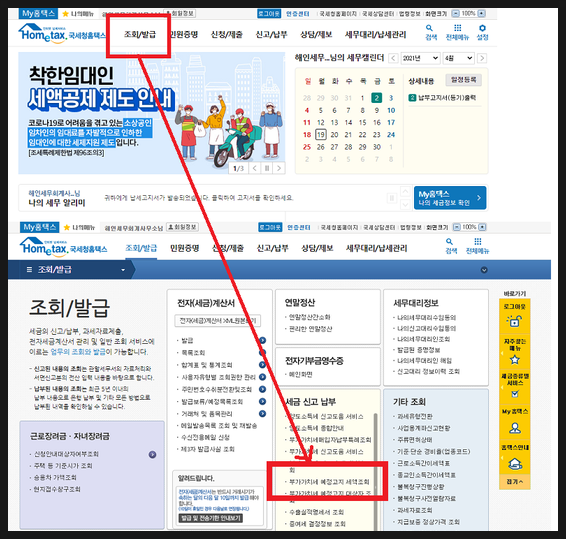Show the next banner slide
The width and height of the screenshot is (566, 539).
[279, 168]
